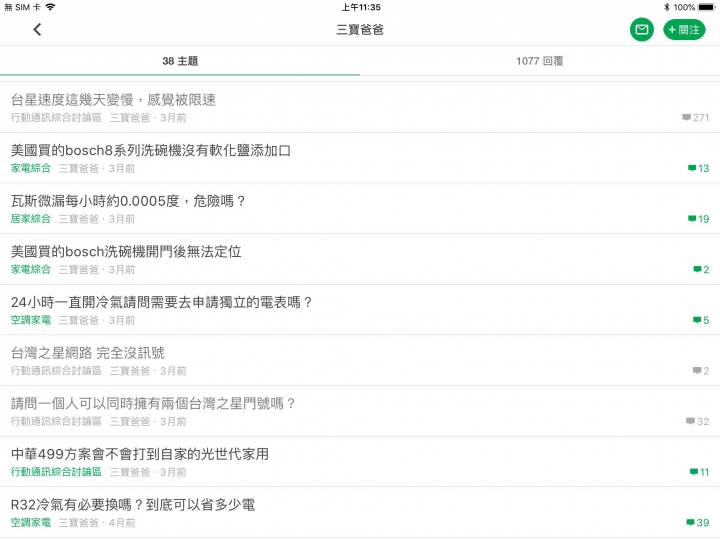
Task: Open 行動通訊綜合討論區 under 台星速度 thread
Action: [x=56, y=118]
